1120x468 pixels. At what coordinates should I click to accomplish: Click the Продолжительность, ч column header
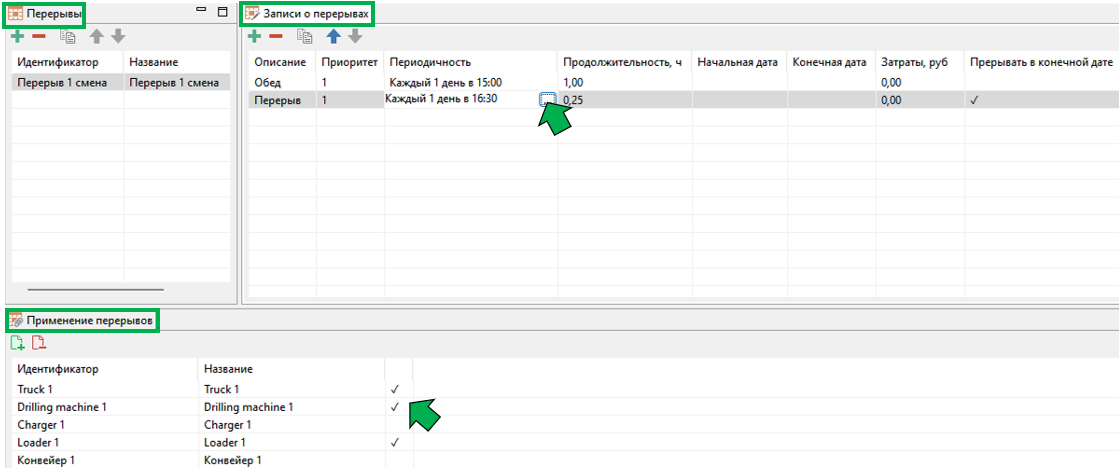coord(625,63)
